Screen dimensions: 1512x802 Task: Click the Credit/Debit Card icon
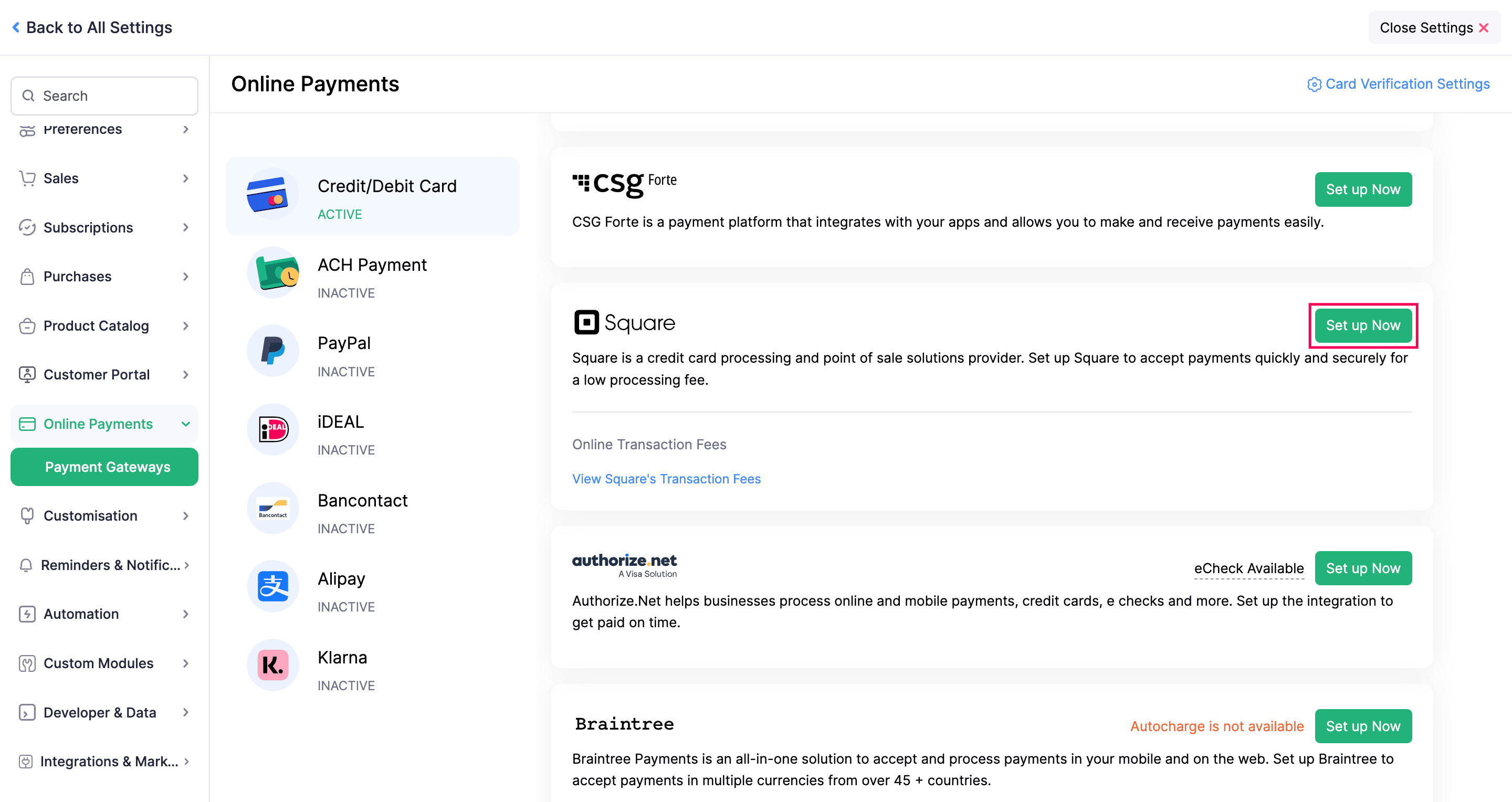[x=268, y=194]
